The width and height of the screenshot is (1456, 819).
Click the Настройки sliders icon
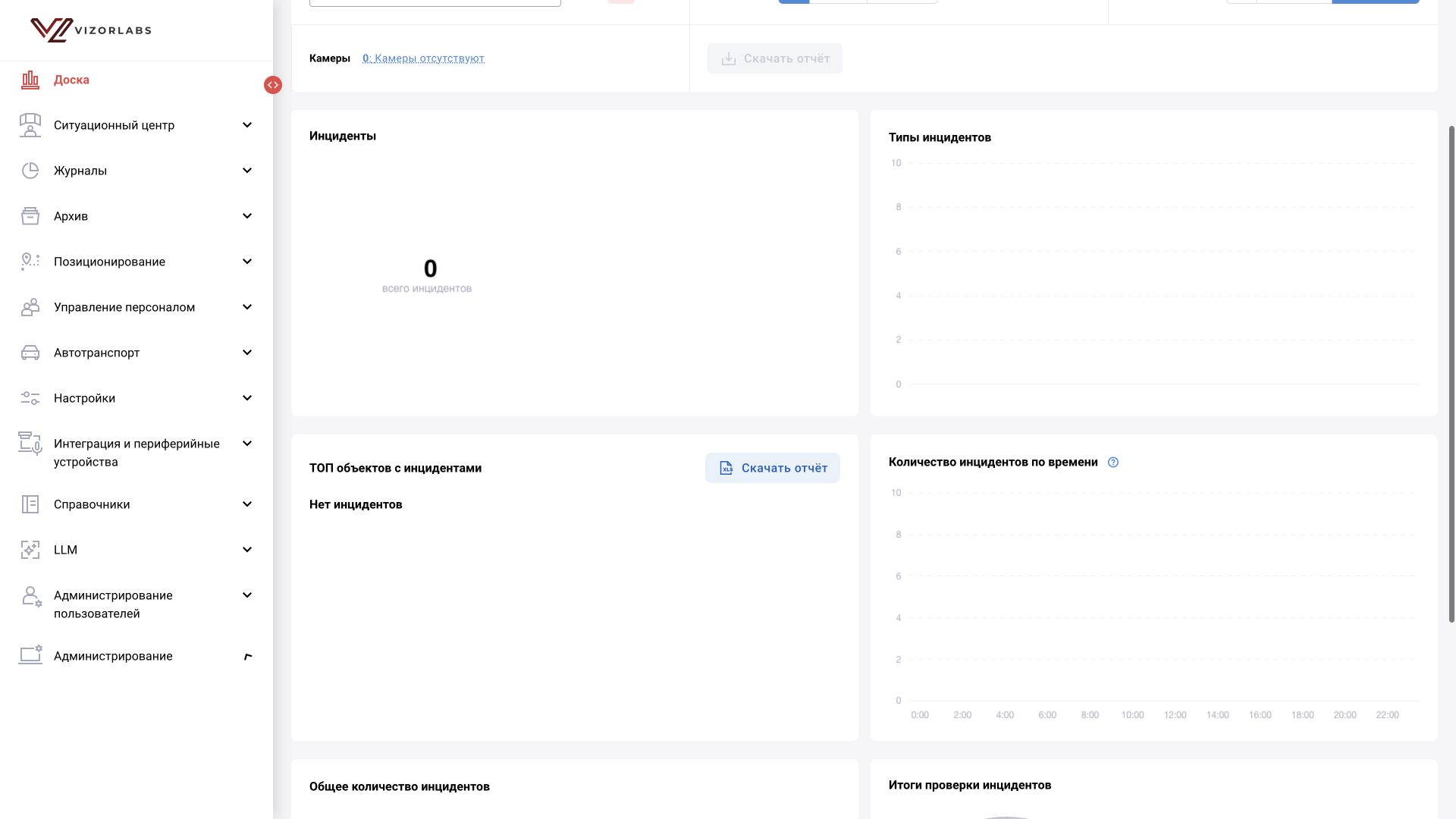click(x=30, y=398)
